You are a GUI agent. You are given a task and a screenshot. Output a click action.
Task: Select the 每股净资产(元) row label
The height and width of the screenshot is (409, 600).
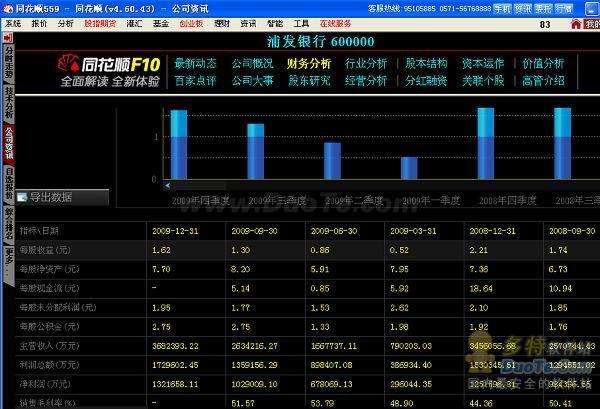pos(49,269)
